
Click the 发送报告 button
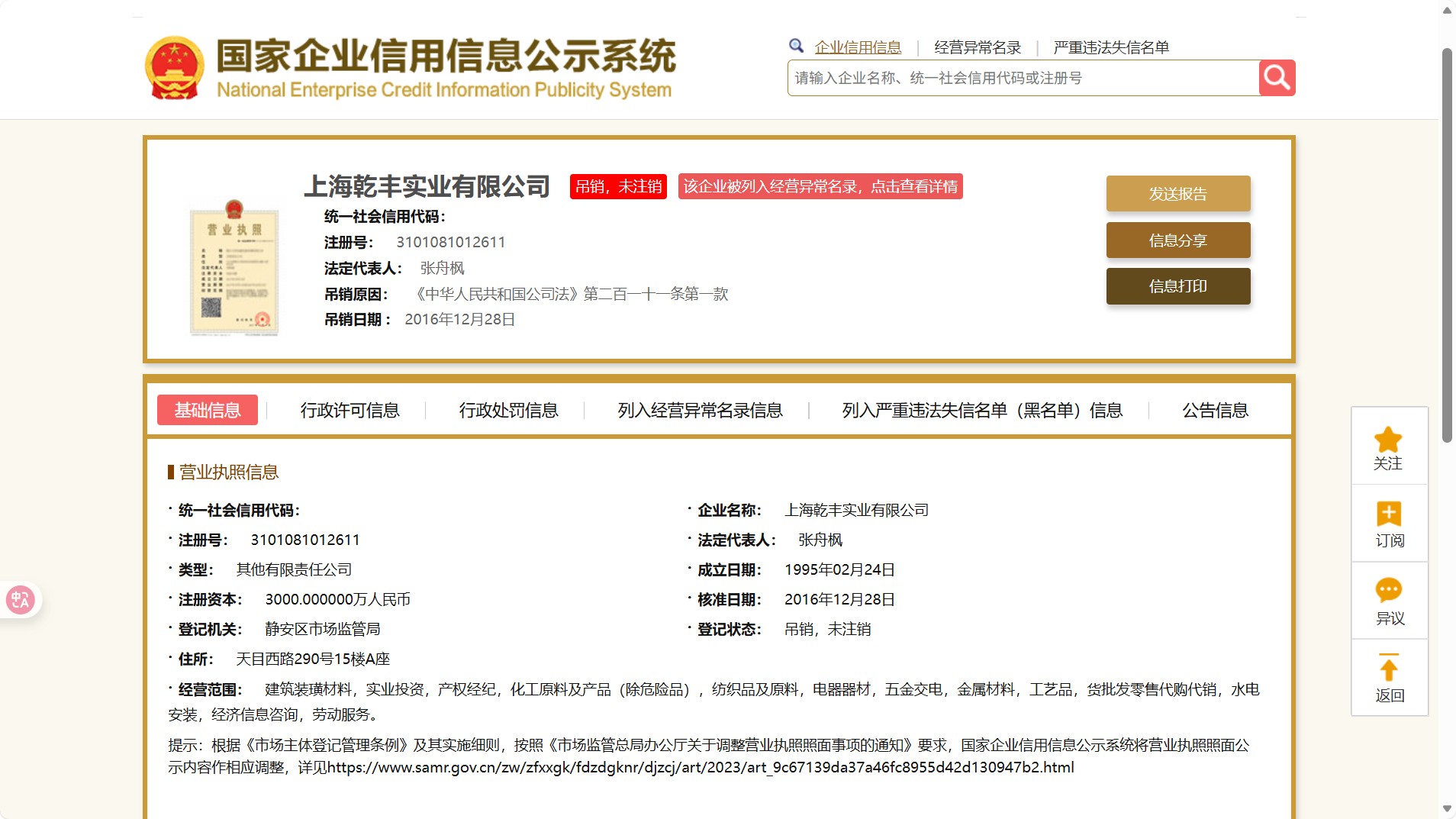tap(1177, 194)
